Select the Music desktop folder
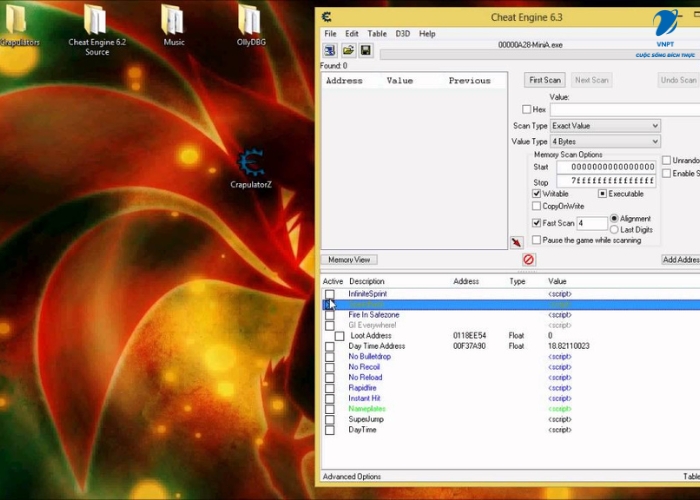Image resolution: width=700 pixels, height=500 pixels. [x=174, y=25]
